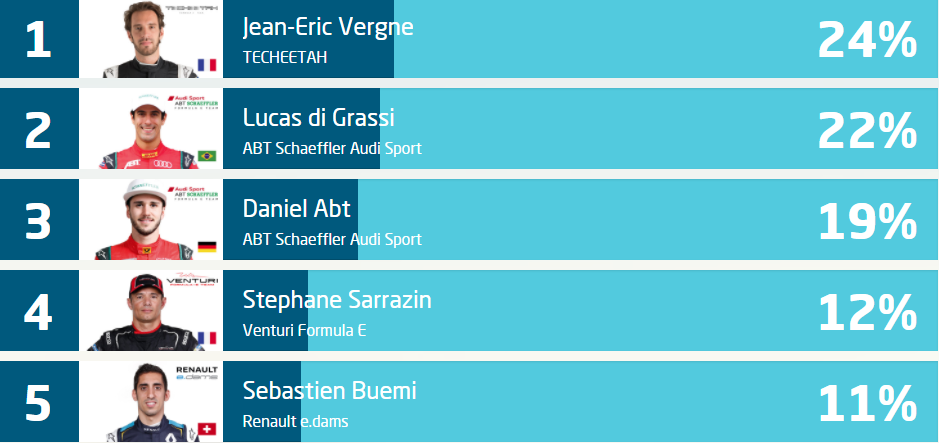Click Jean-Eric Vergne's portrait photo
The width and height of the screenshot is (939, 443).
(x=150, y=39)
